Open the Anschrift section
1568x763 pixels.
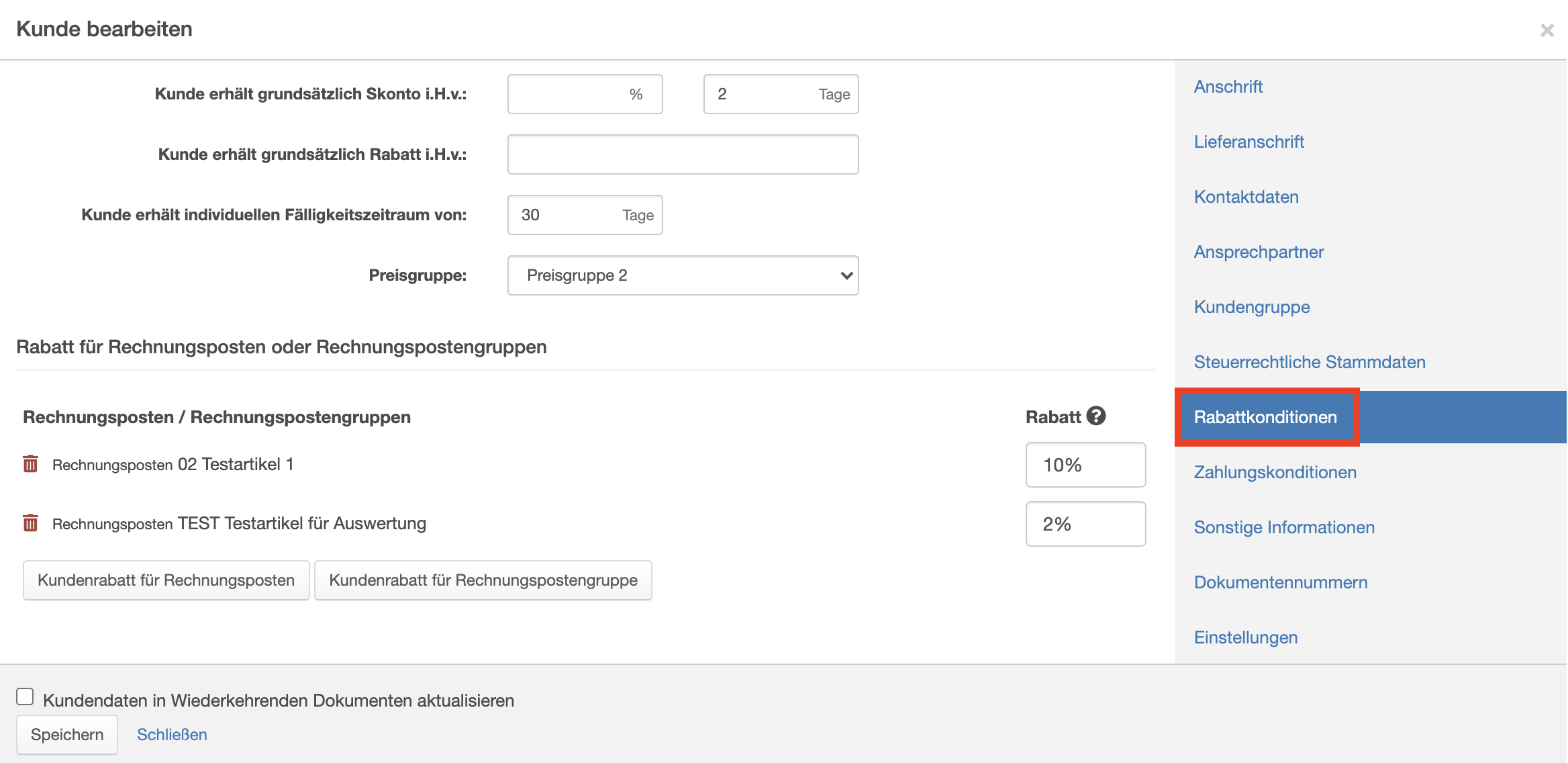click(x=1228, y=87)
